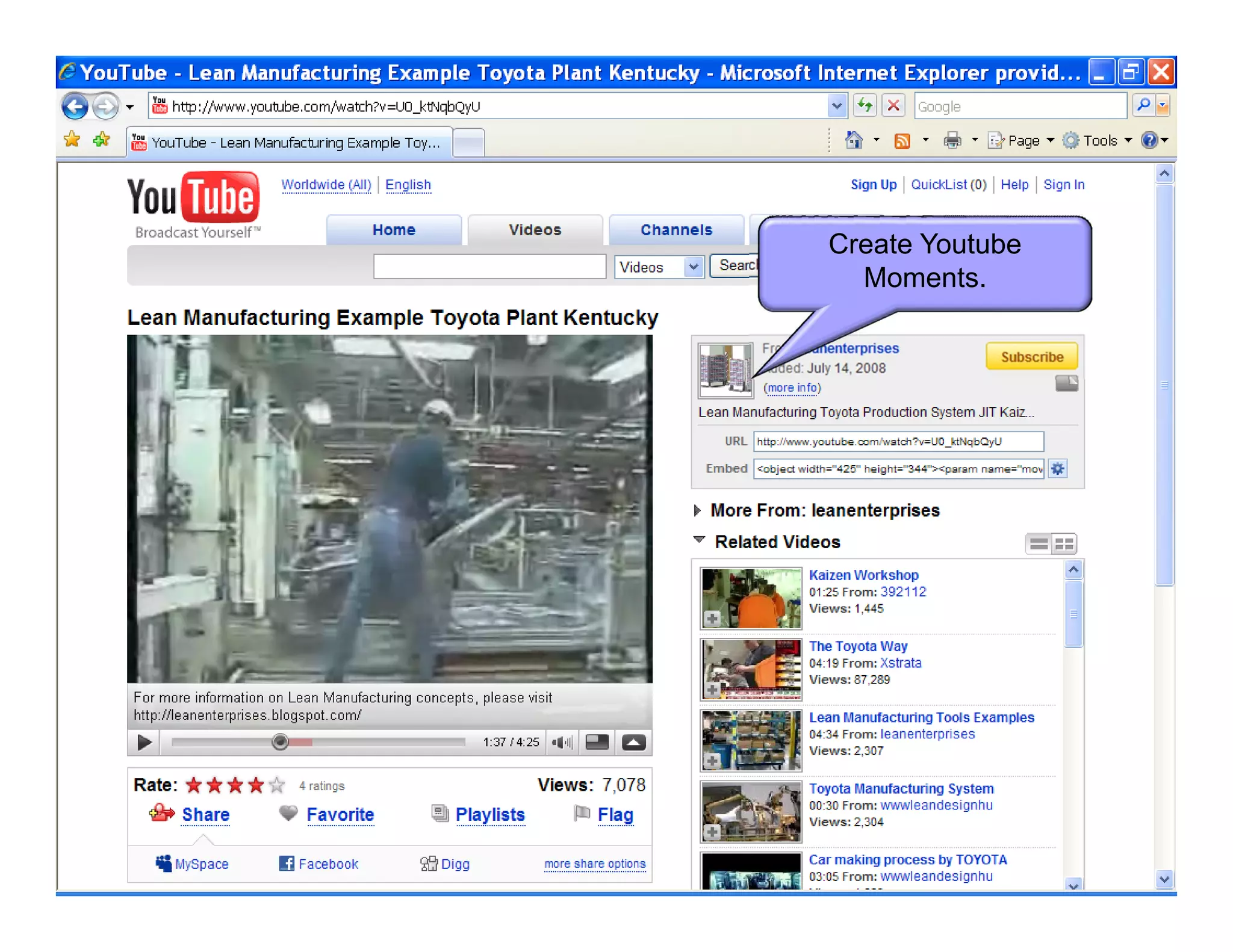Stop loading with the red X icon
1233x952 pixels.
click(893, 106)
